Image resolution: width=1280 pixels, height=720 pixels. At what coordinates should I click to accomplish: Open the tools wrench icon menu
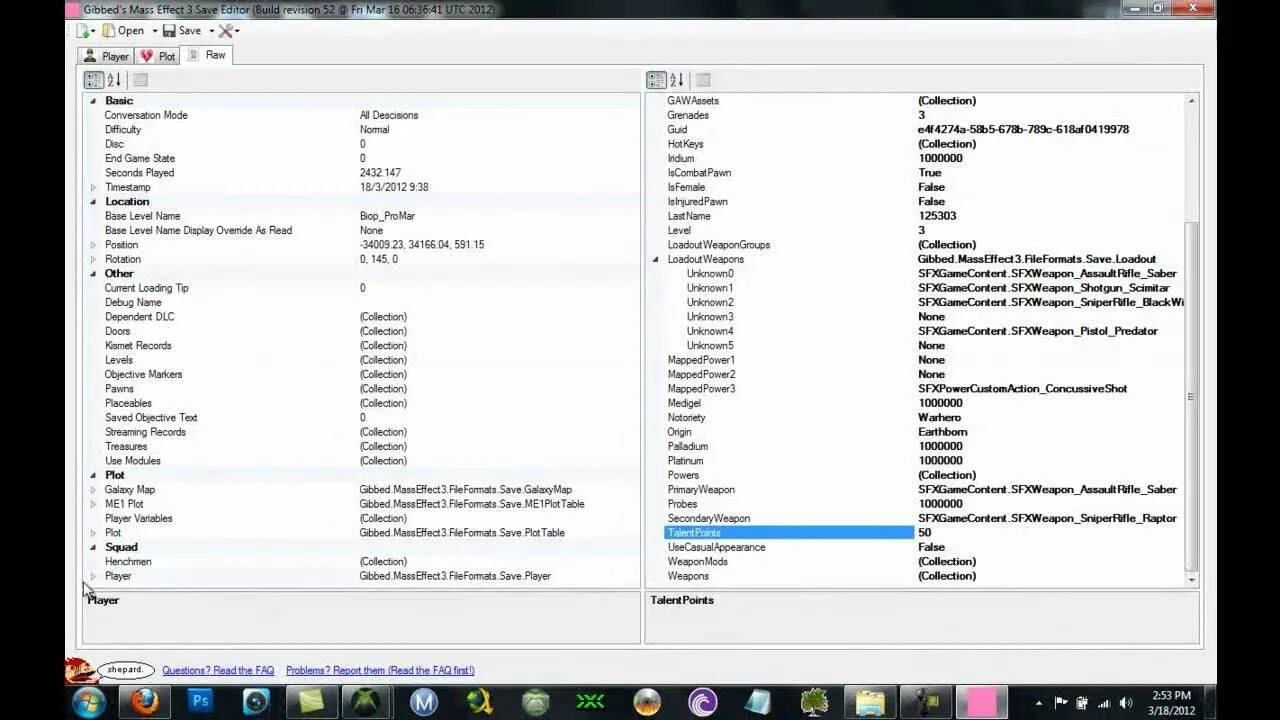pyautogui.click(x=226, y=31)
